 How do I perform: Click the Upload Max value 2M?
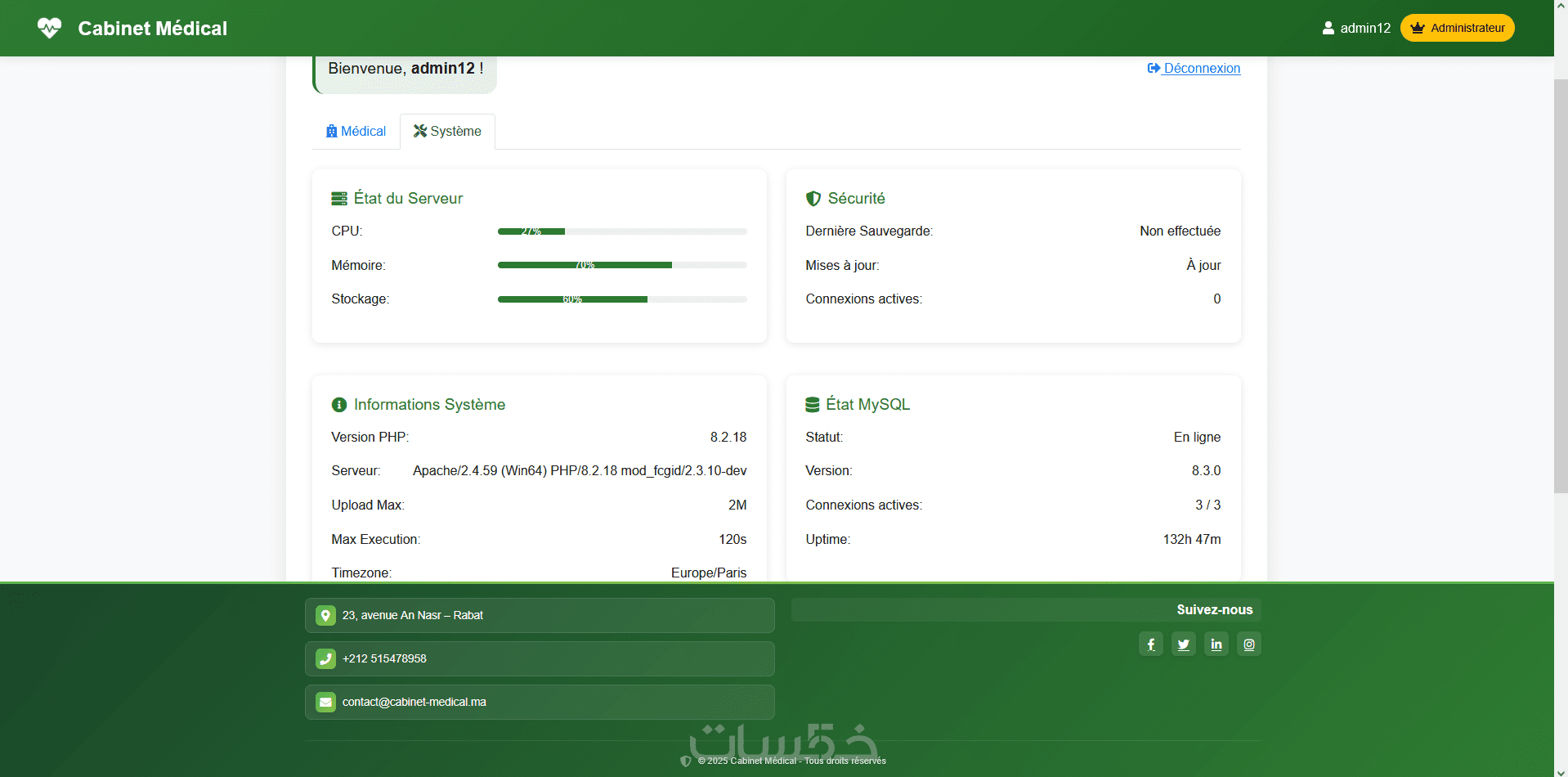click(737, 505)
